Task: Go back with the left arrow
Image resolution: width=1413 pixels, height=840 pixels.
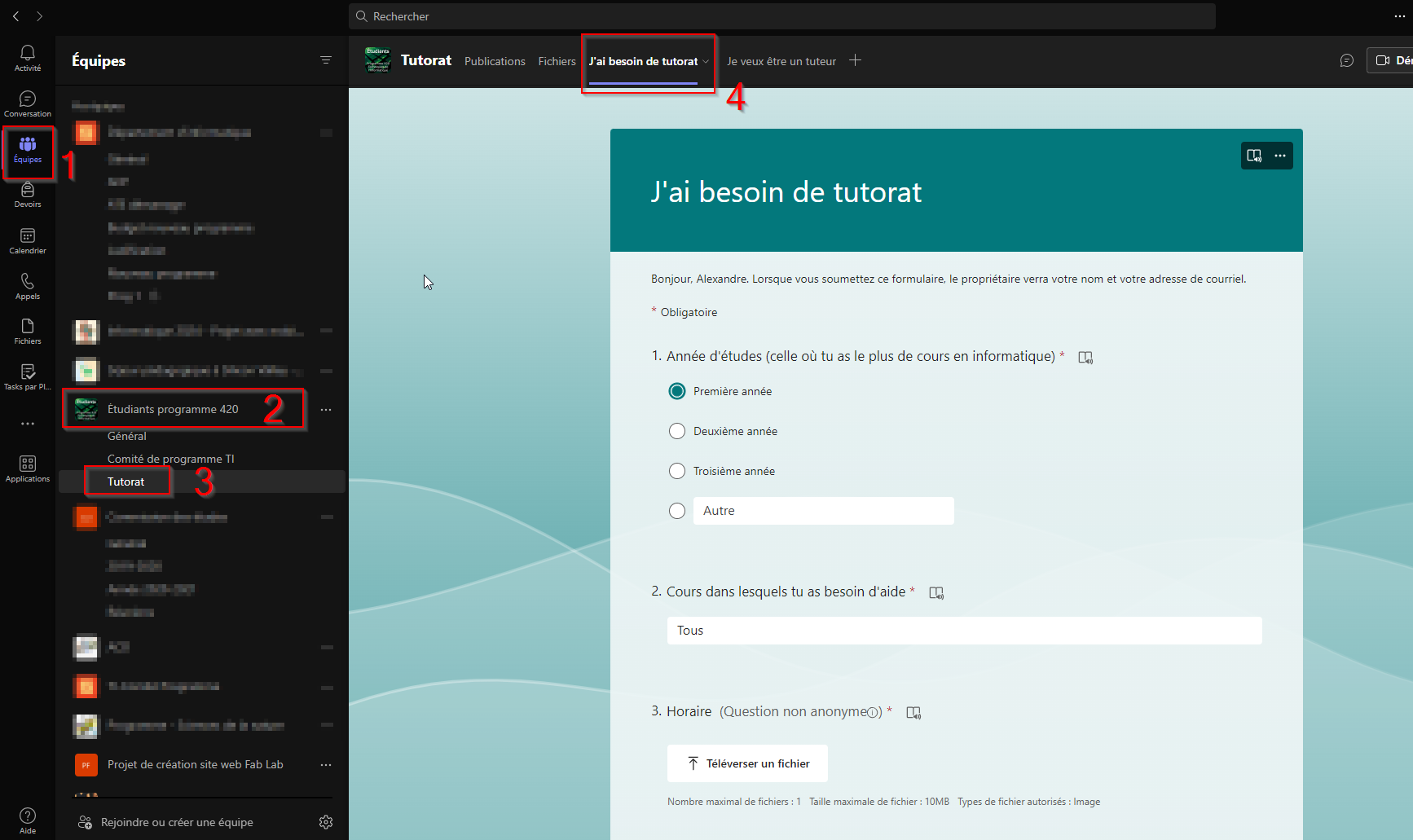Action: point(15,16)
